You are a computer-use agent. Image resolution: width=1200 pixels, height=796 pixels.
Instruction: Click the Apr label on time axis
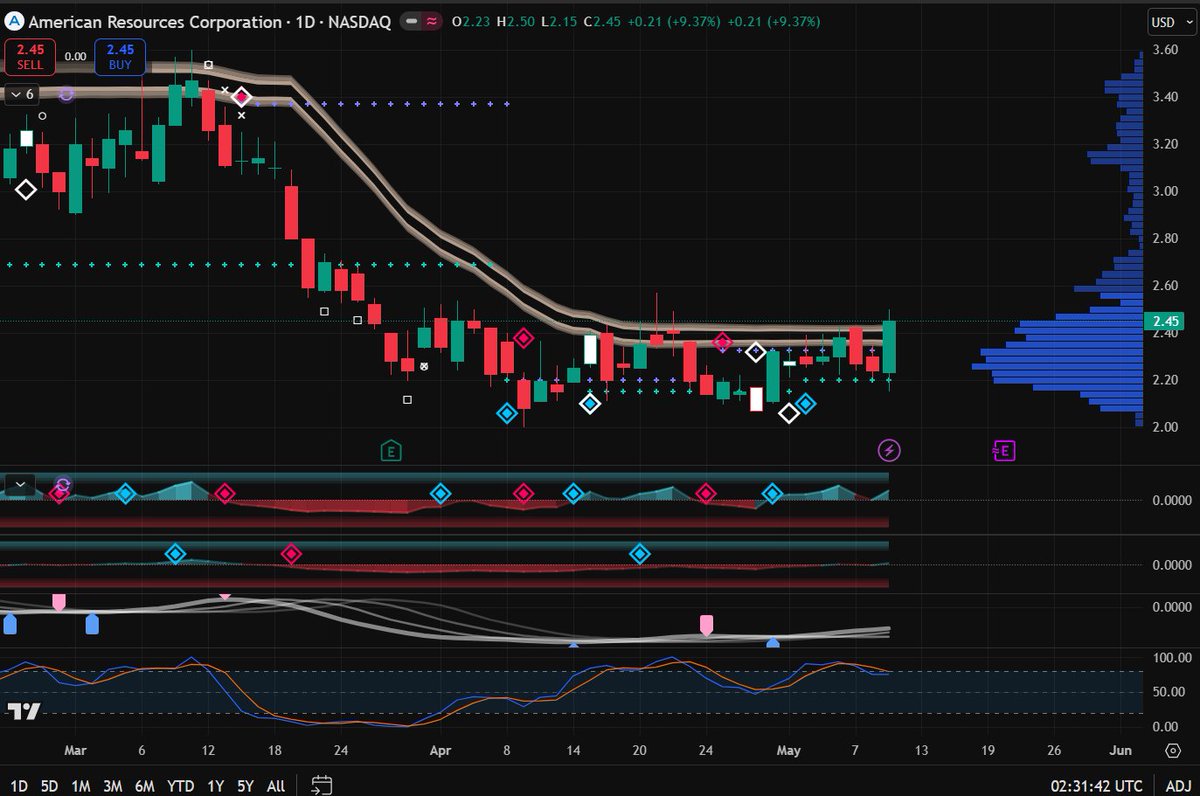pyautogui.click(x=441, y=750)
